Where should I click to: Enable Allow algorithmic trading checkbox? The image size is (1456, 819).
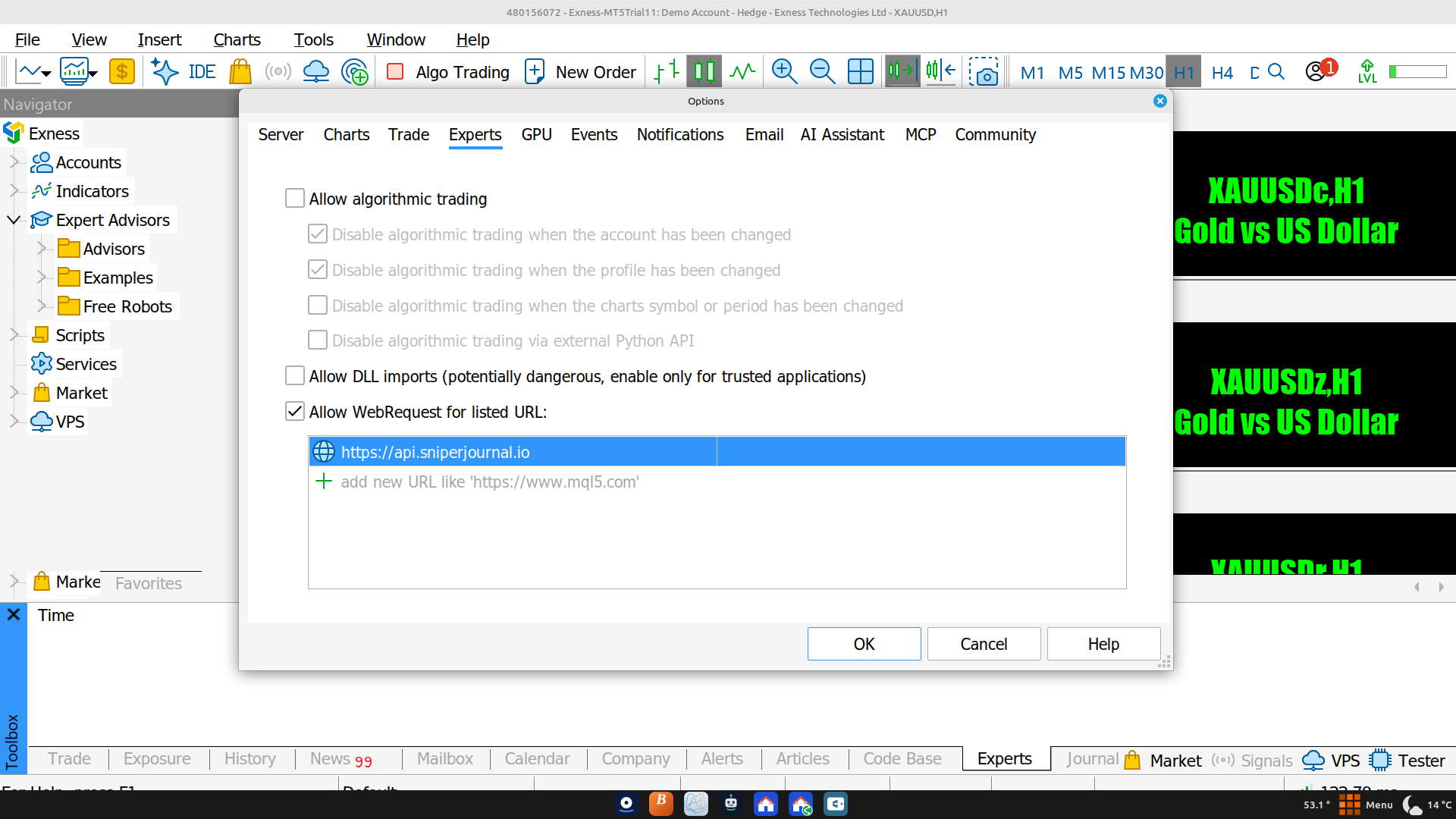click(295, 199)
